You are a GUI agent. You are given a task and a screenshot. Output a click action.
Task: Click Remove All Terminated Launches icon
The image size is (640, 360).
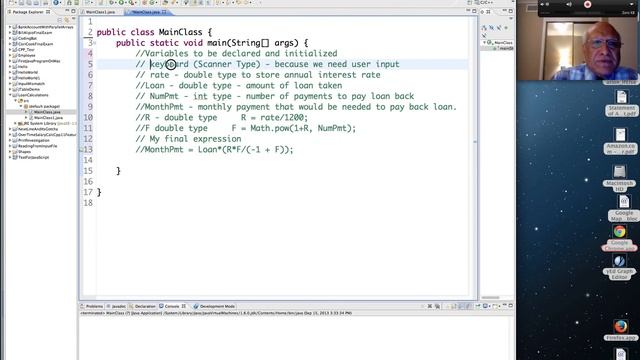click(x=437, y=306)
